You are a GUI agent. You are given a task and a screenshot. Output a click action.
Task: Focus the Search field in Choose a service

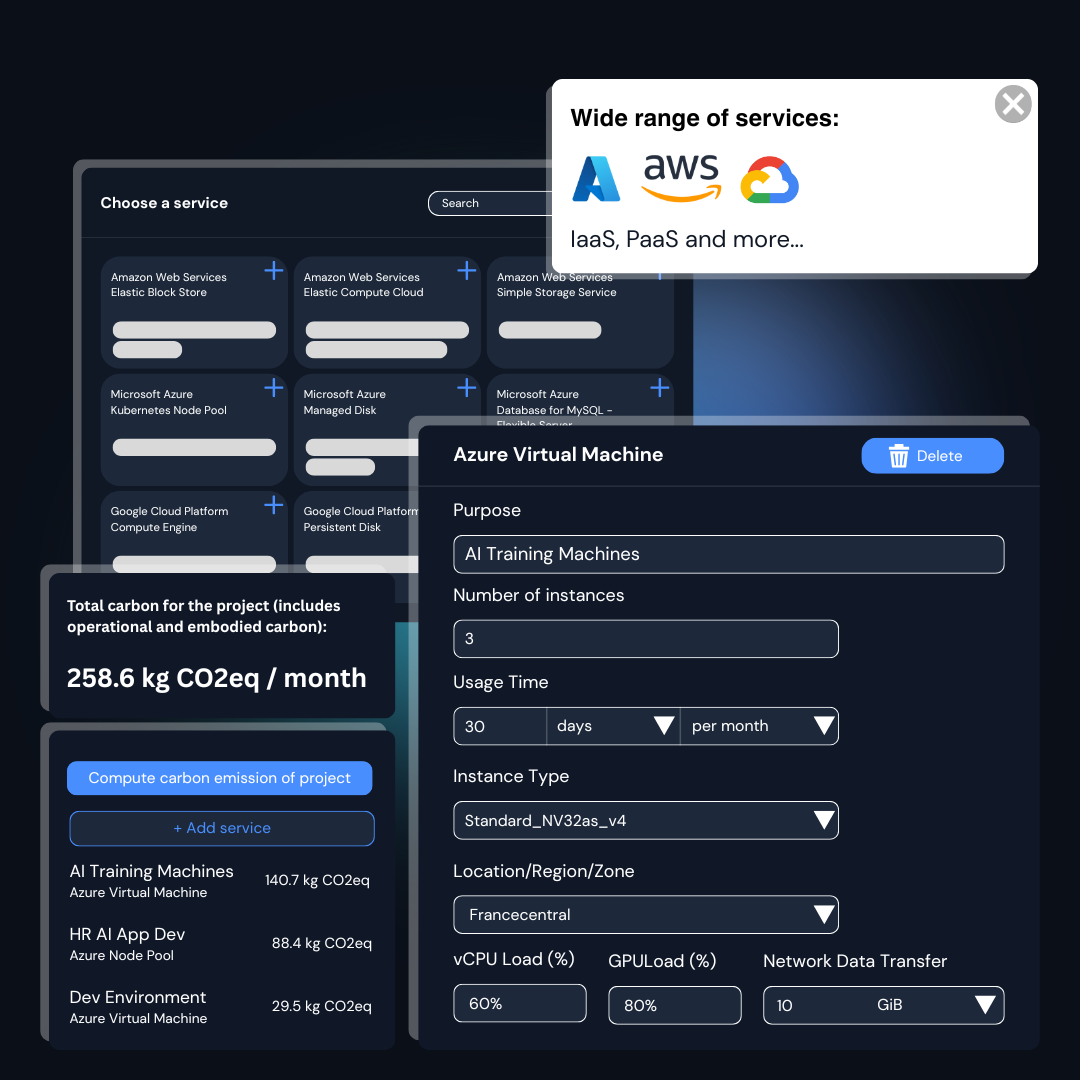(490, 203)
